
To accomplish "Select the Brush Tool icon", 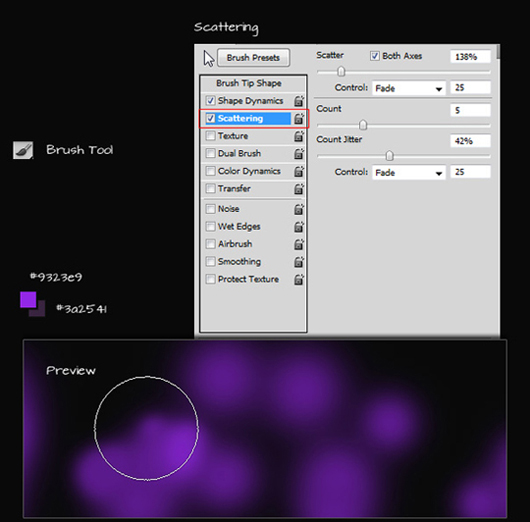I will pos(23,150).
